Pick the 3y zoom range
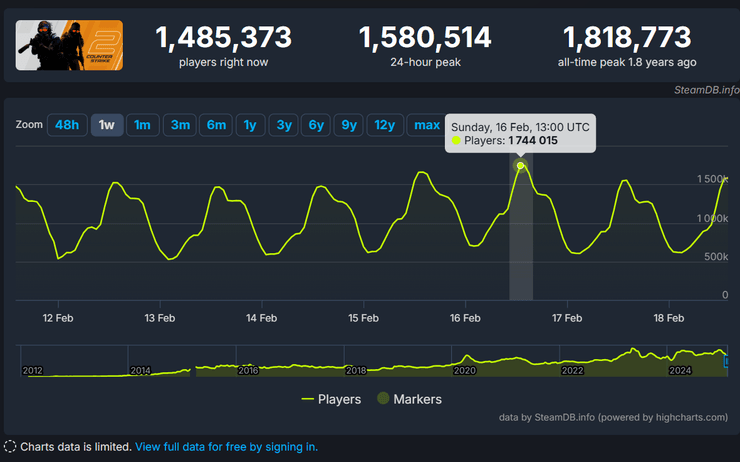The width and height of the screenshot is (740, 462). click(x=284, y=125)
